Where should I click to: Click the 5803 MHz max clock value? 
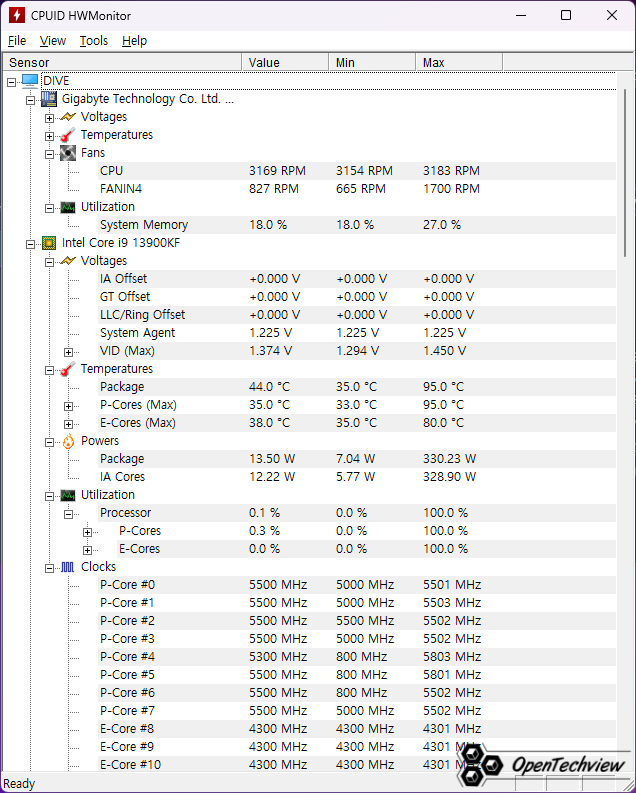[x=452, y=657]
